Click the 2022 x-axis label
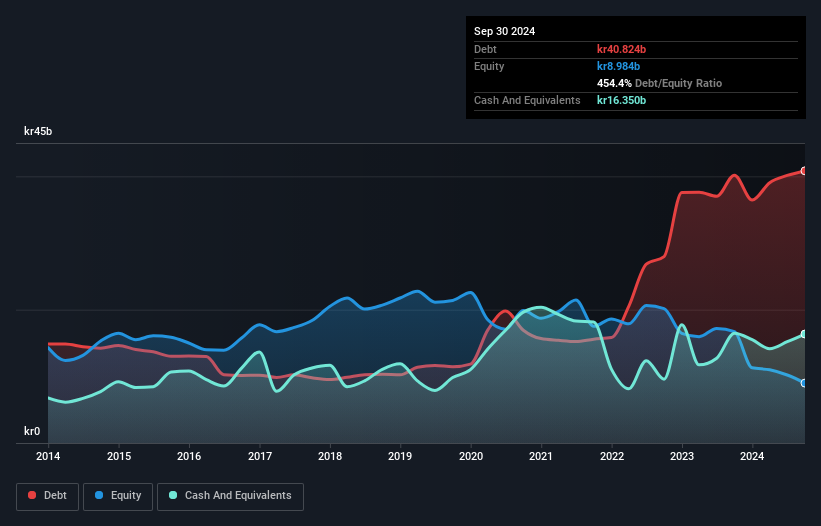 coord(612,456)
